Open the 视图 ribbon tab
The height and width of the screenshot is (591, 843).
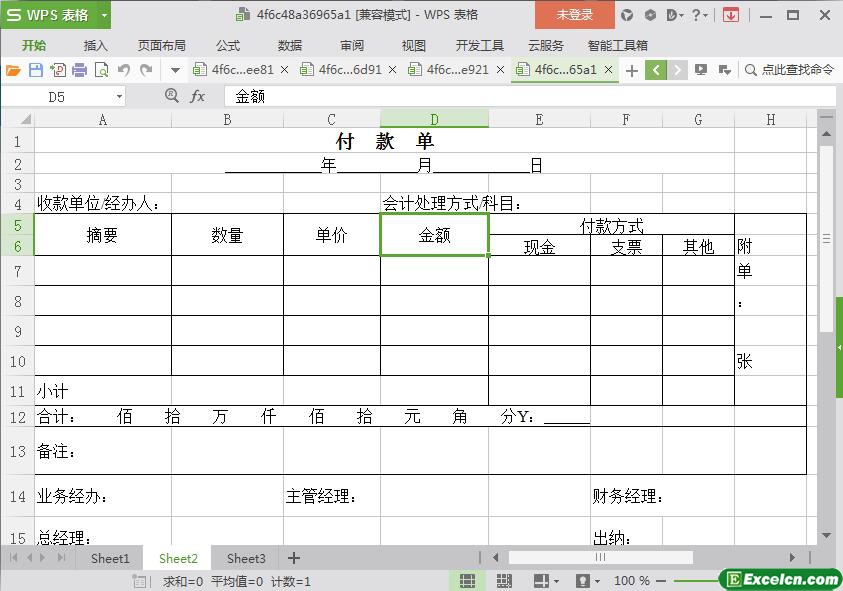[413, 46]
